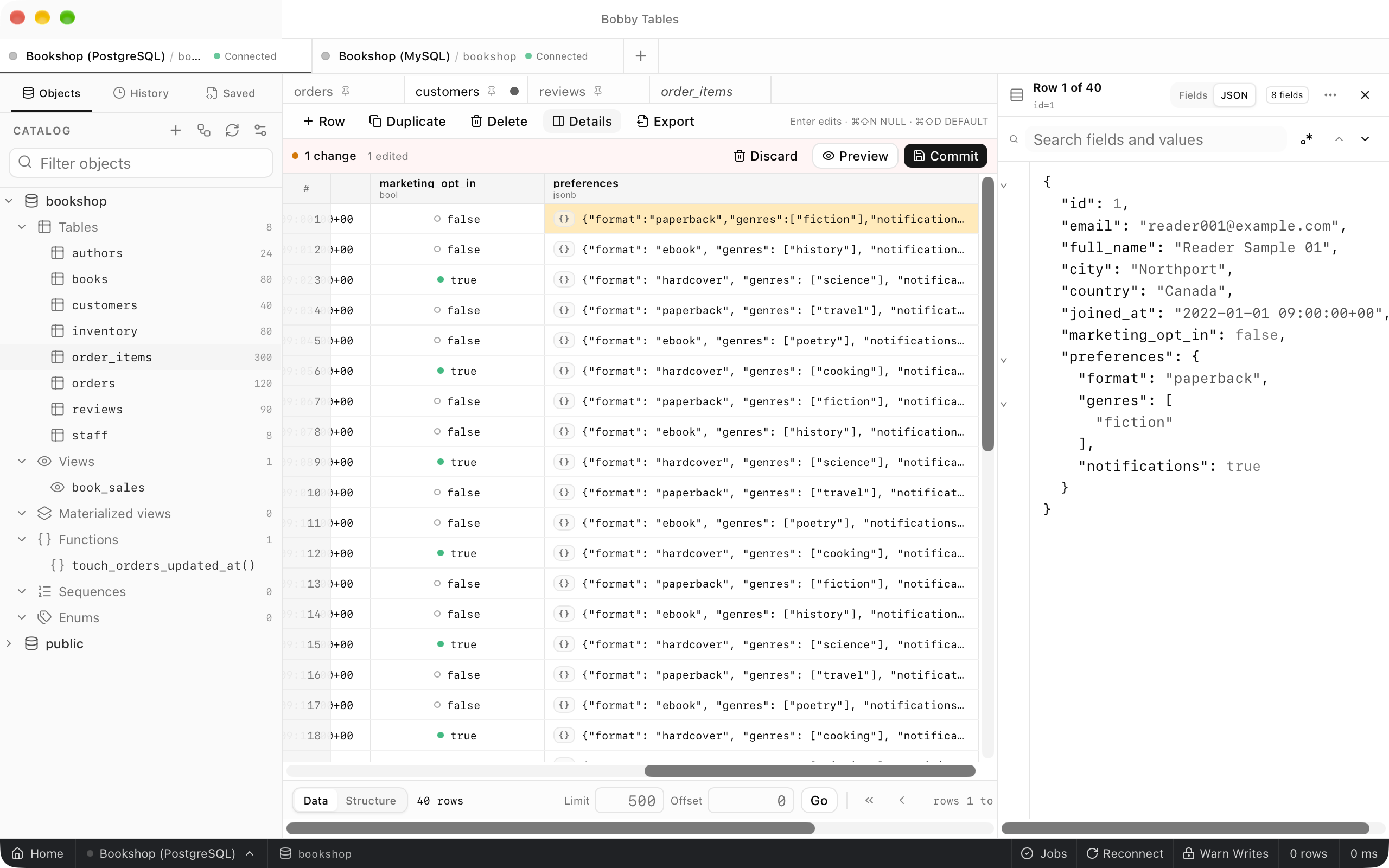Click the pin icon on orders tab
The width and height of the screenshot is (1389, 868).
[346, 91]
